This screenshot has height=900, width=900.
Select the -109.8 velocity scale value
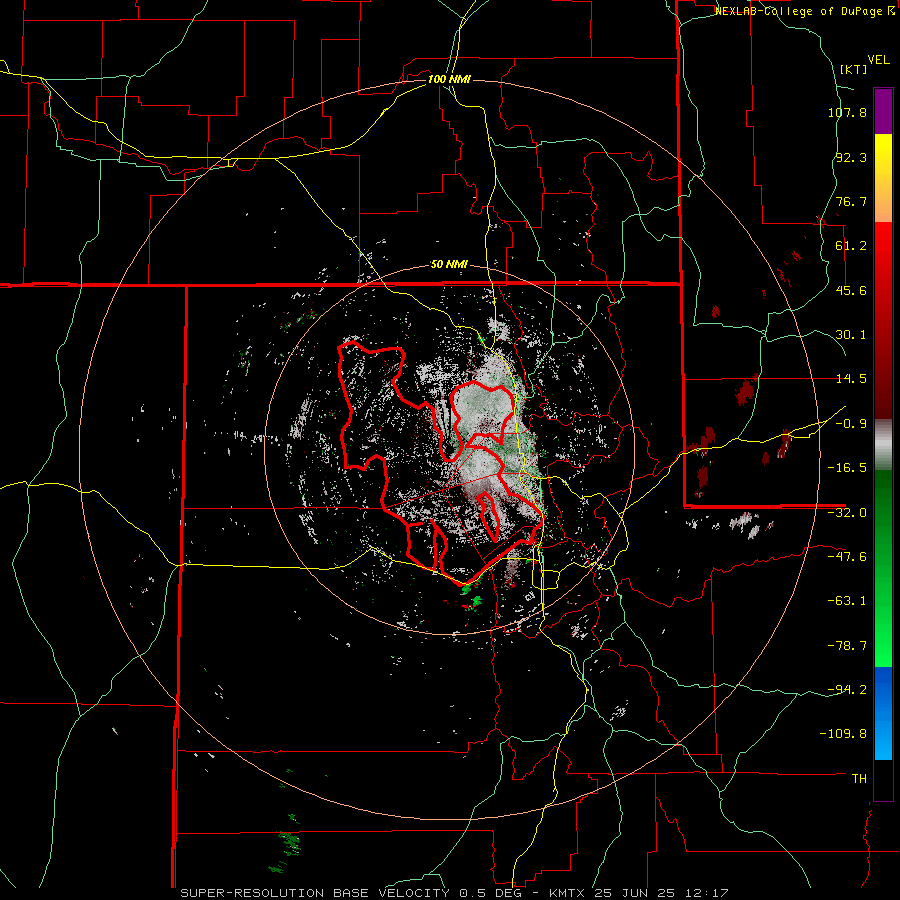(843, 734)
